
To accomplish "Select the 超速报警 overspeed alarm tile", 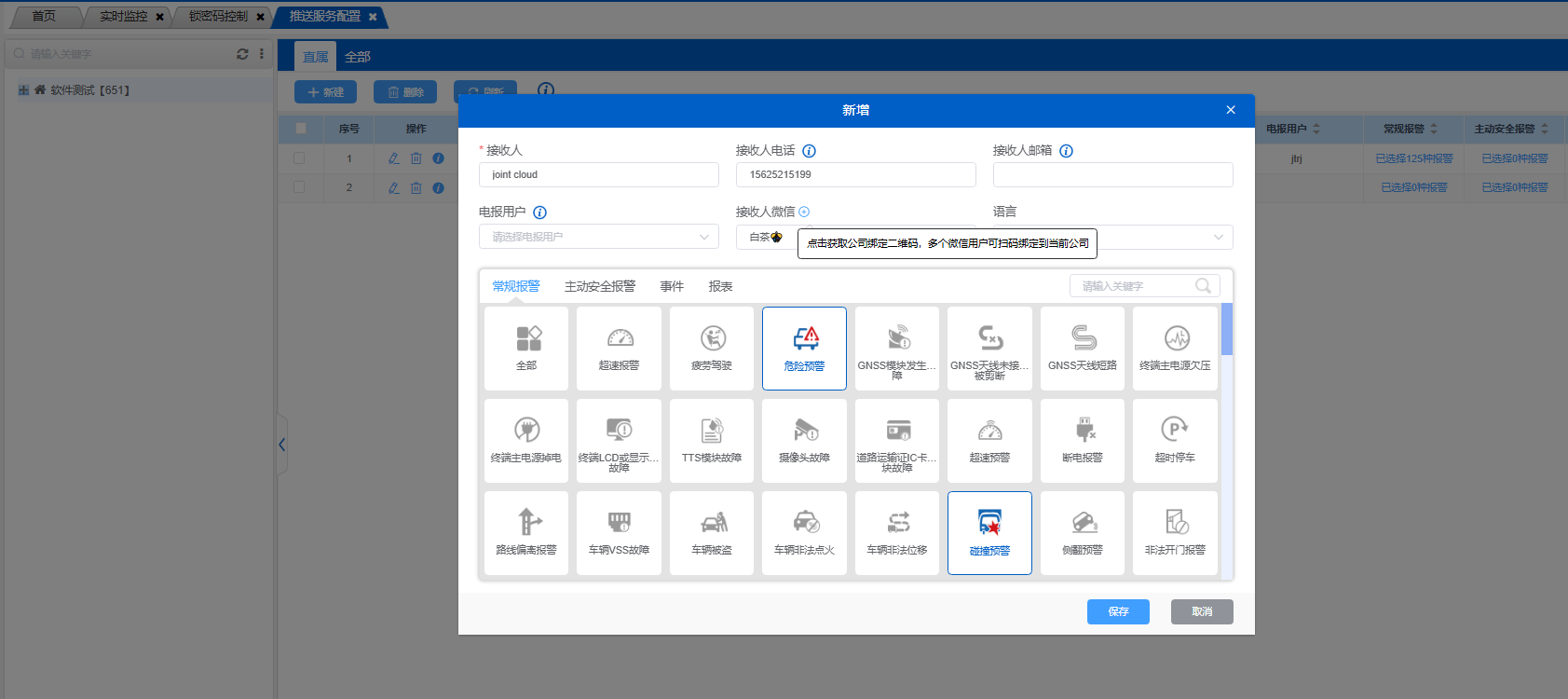I will pyautogui.click(x=619, y=349).
